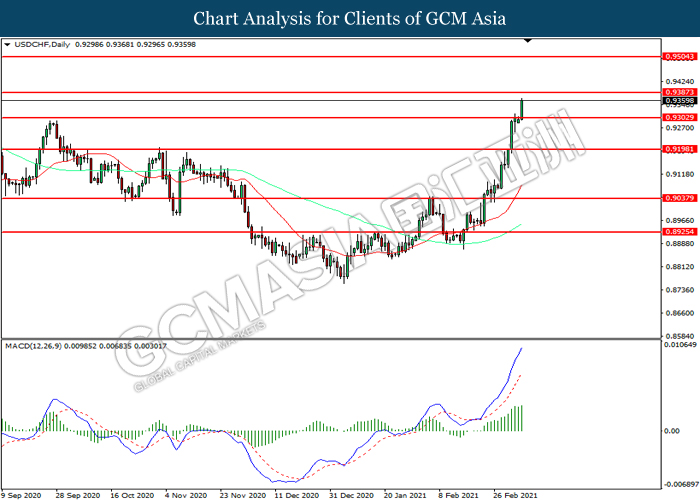Click the 8 Feb 2021 date label
This screenshot has height=500, width=700.
click(458, 495)
